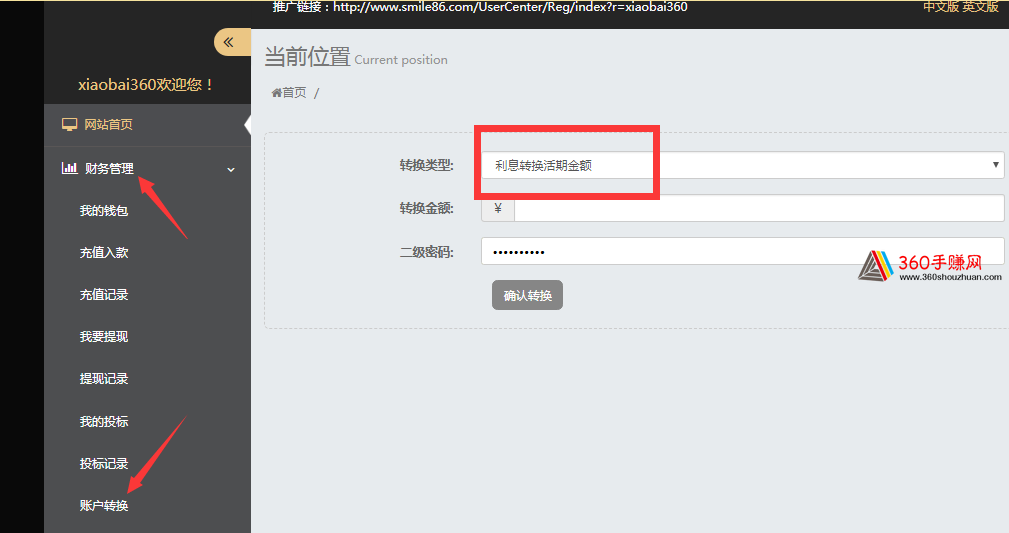
Task: Click the 确认转换 button
Action: click(528, 295)
